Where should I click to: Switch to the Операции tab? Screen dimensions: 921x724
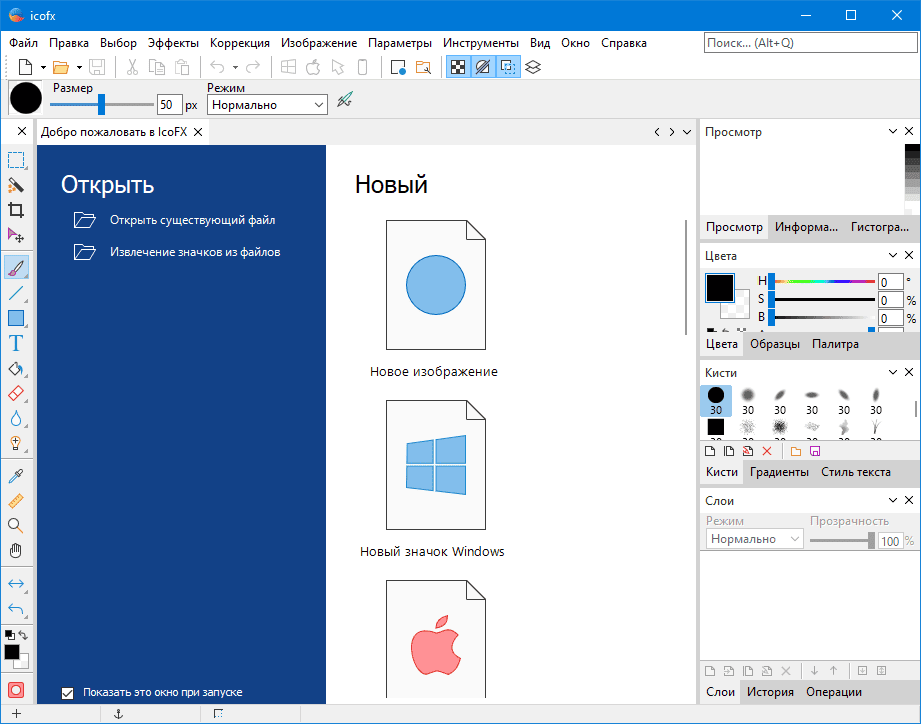point(833,692)
